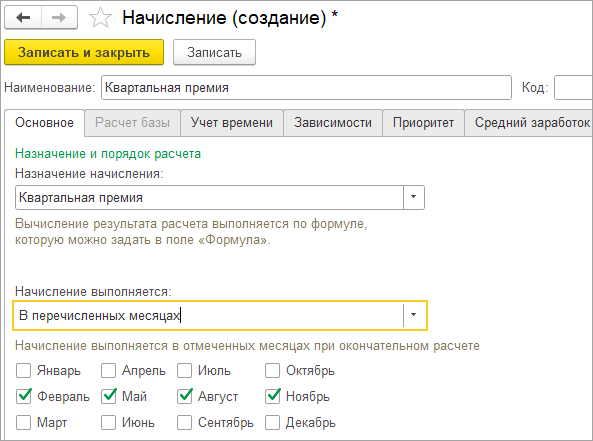The height and width of the screenshot is (441, 593).
Task: Uncheck the Февраль checkbox
Action: click(23, 396)
